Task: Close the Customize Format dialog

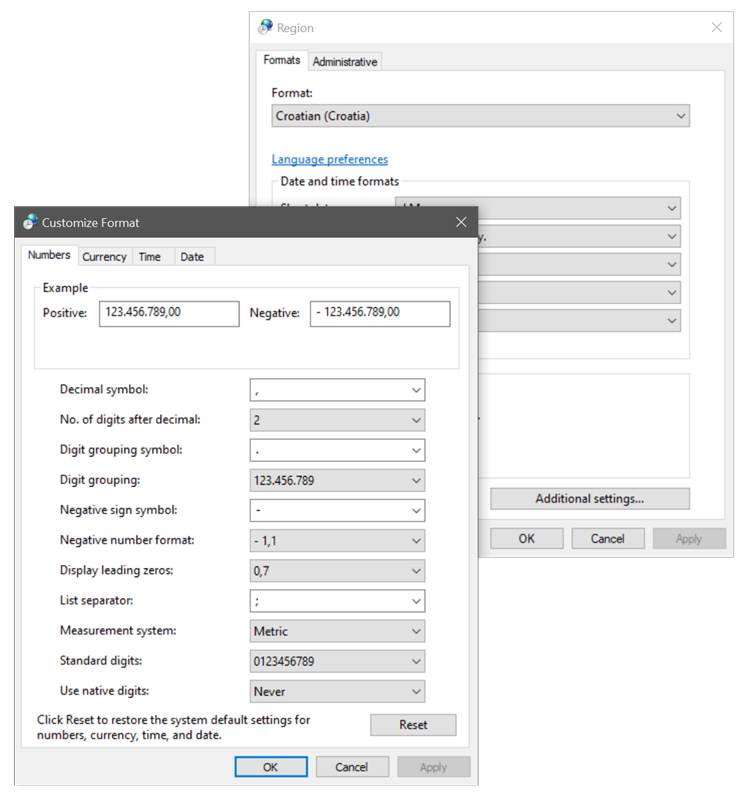Action: pyautogui.click(x=461, y=222)
